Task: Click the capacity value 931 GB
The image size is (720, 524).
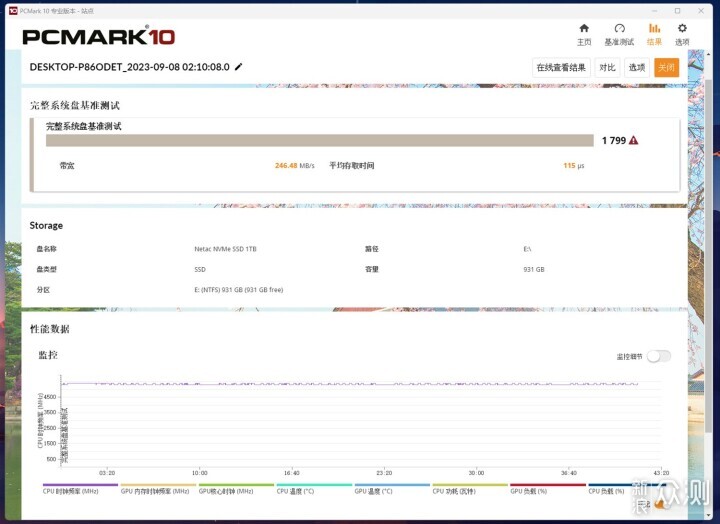Action: point(534,269)
